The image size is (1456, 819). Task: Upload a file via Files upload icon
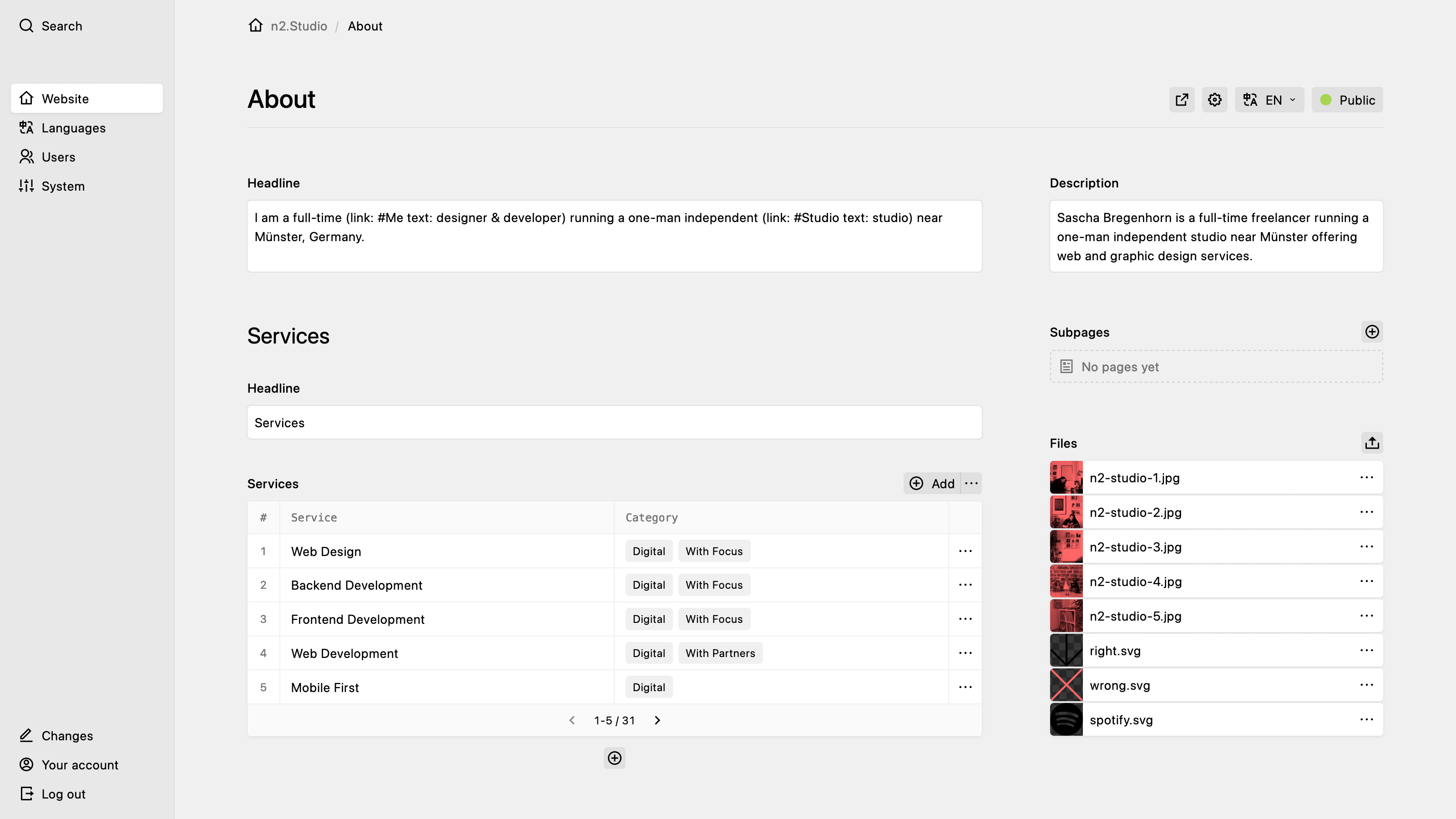(x=1372, y=443)
